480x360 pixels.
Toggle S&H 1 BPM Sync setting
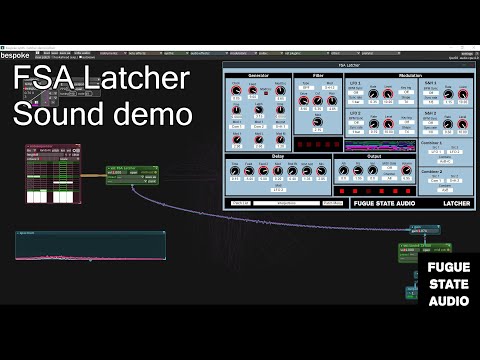point(431,93)
